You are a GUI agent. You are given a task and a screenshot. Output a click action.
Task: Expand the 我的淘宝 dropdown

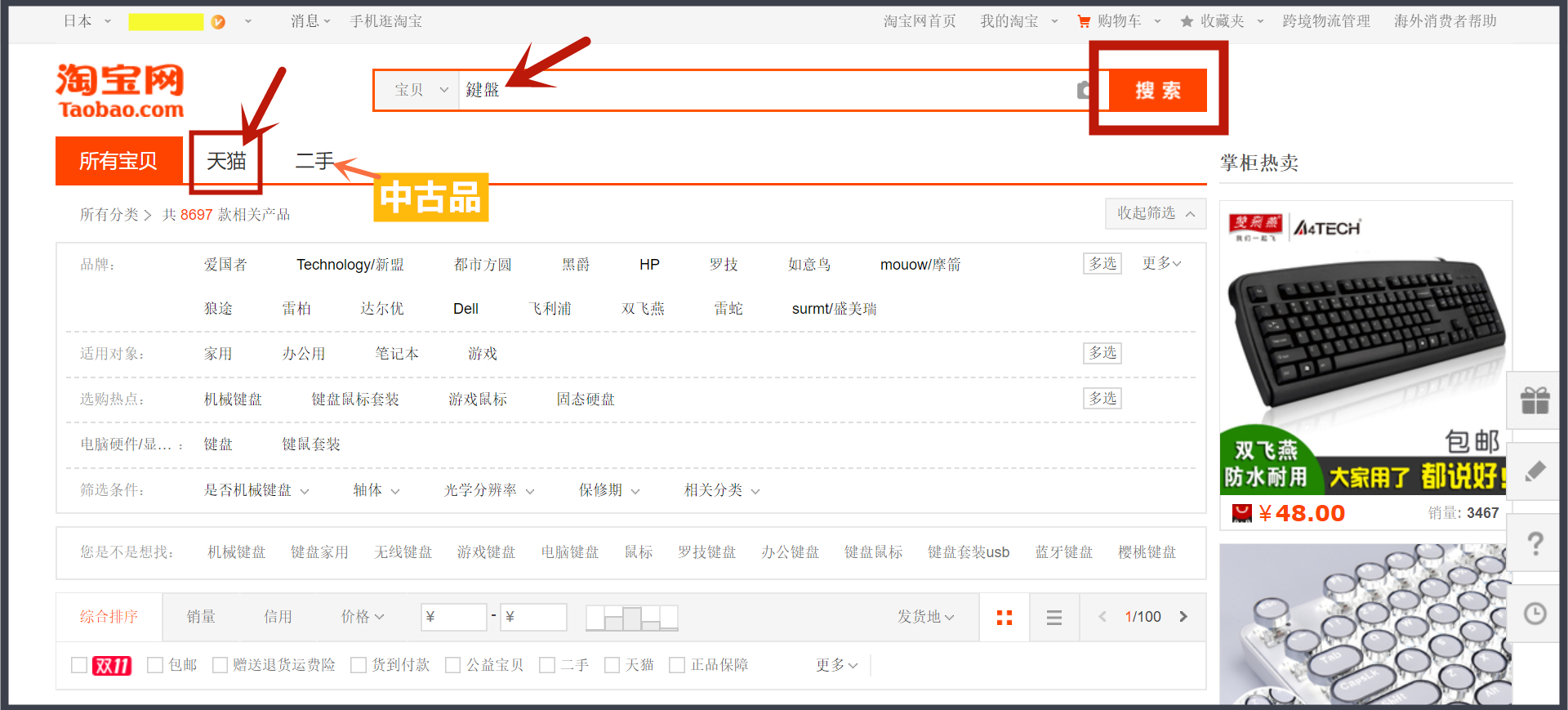point(1018,21)
